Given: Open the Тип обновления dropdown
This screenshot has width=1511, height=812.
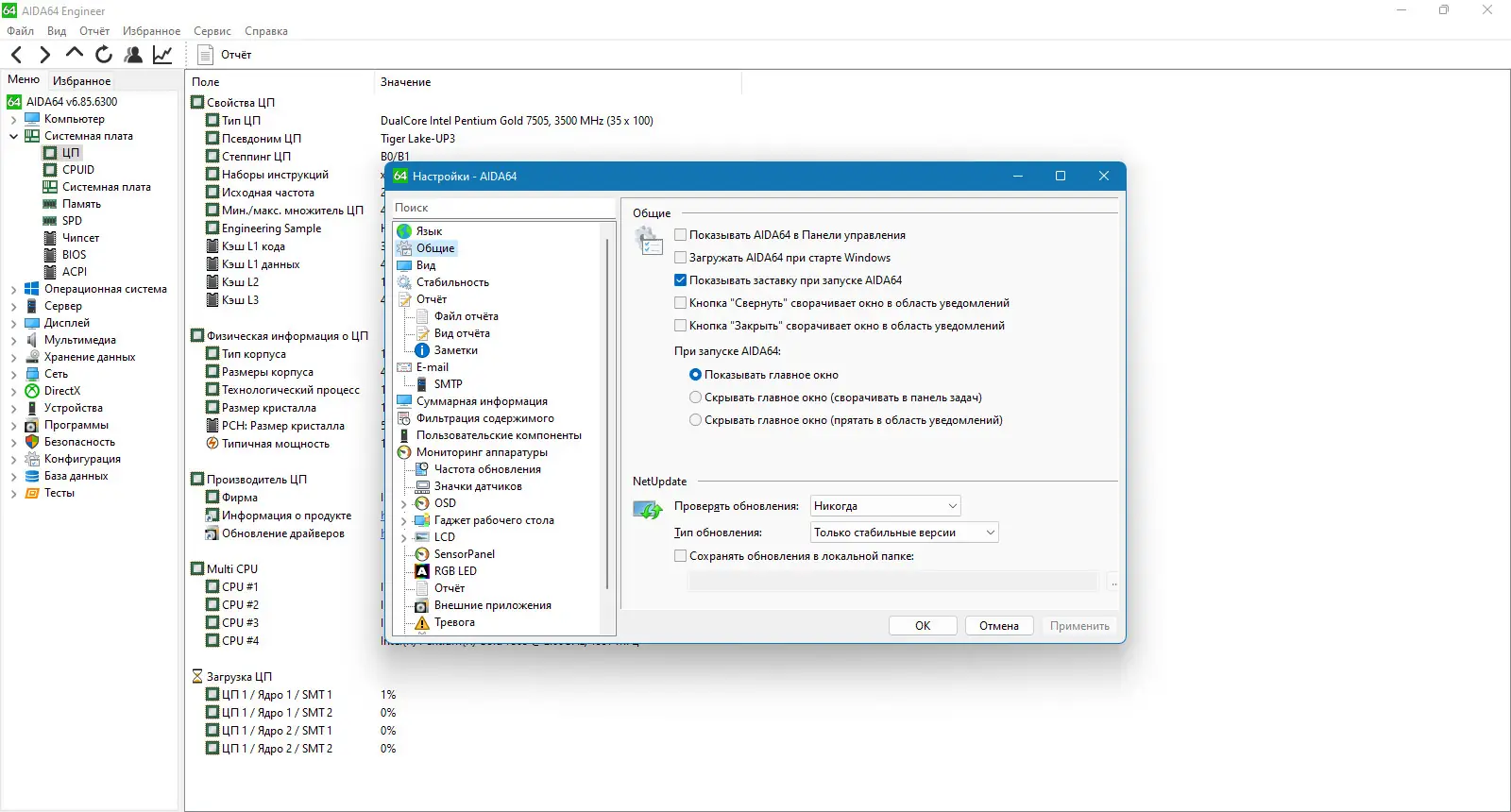Looking at the screenshot, I should pos(905,533).
